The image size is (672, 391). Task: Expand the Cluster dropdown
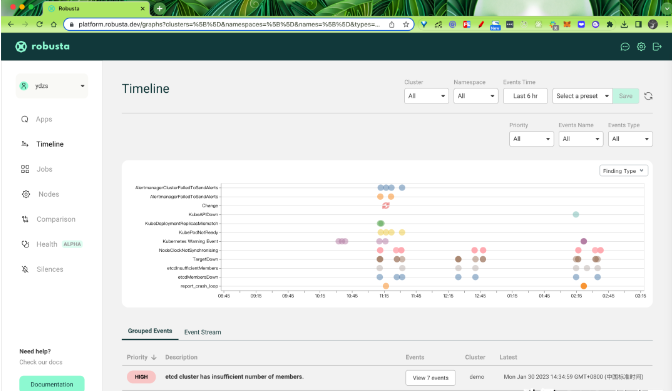426,96
